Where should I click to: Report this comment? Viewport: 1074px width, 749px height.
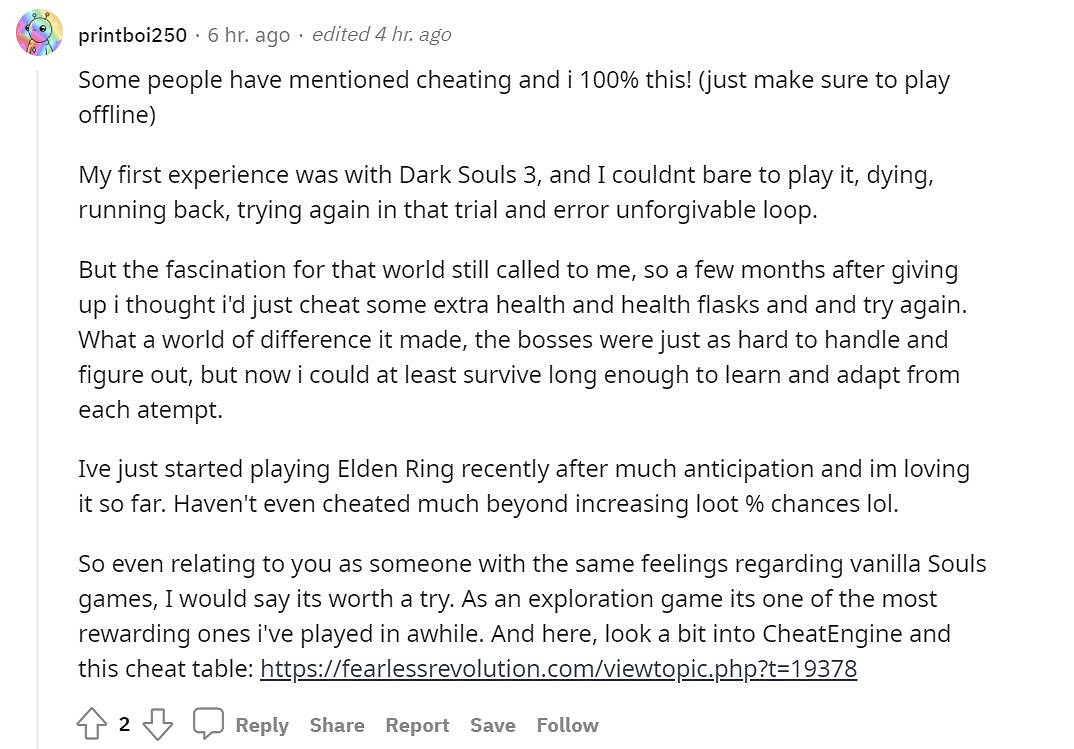click(417, 726)
